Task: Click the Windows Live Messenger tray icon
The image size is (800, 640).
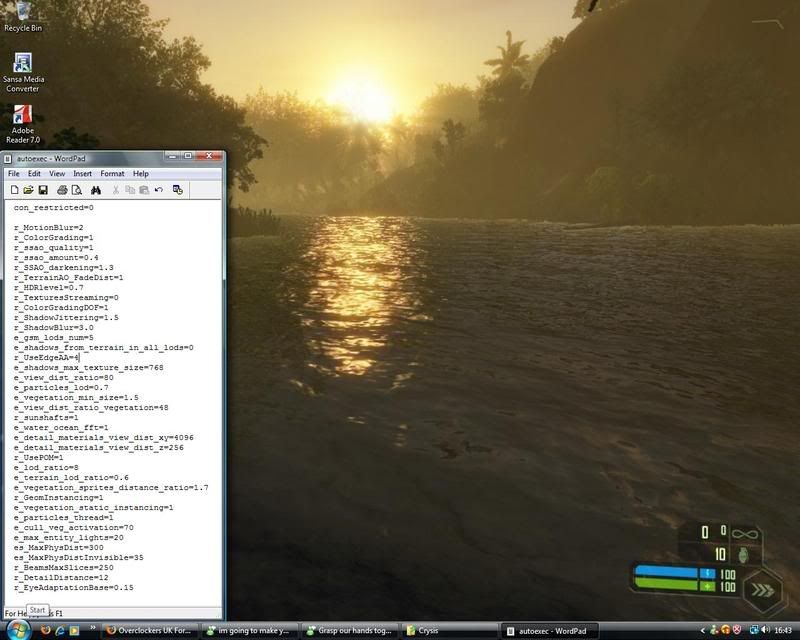Action: tap(714, 630)
